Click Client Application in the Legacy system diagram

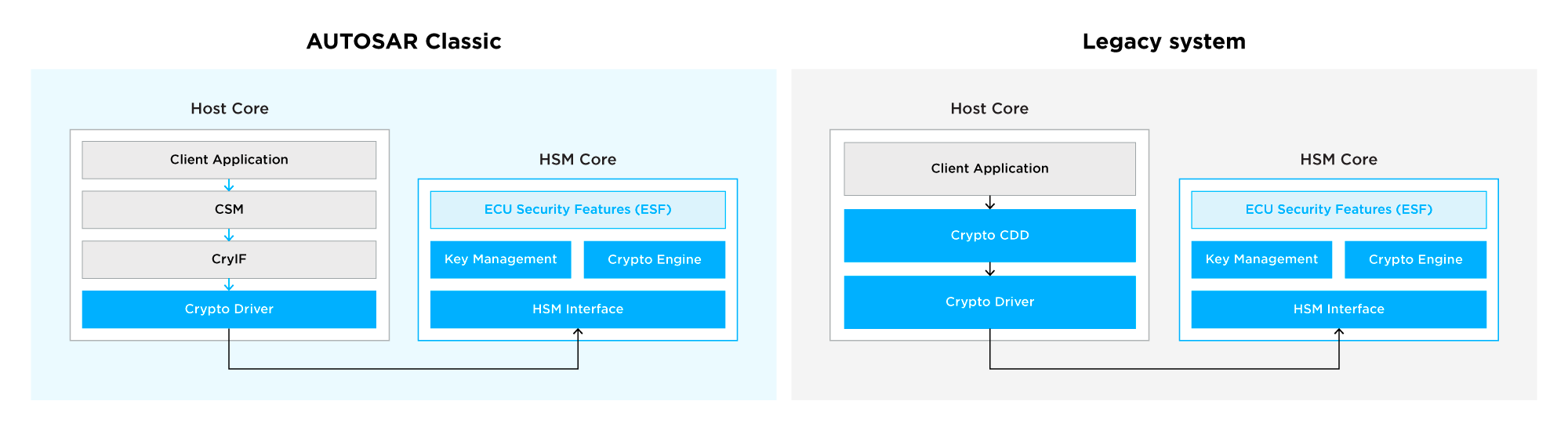coord(989,168)
